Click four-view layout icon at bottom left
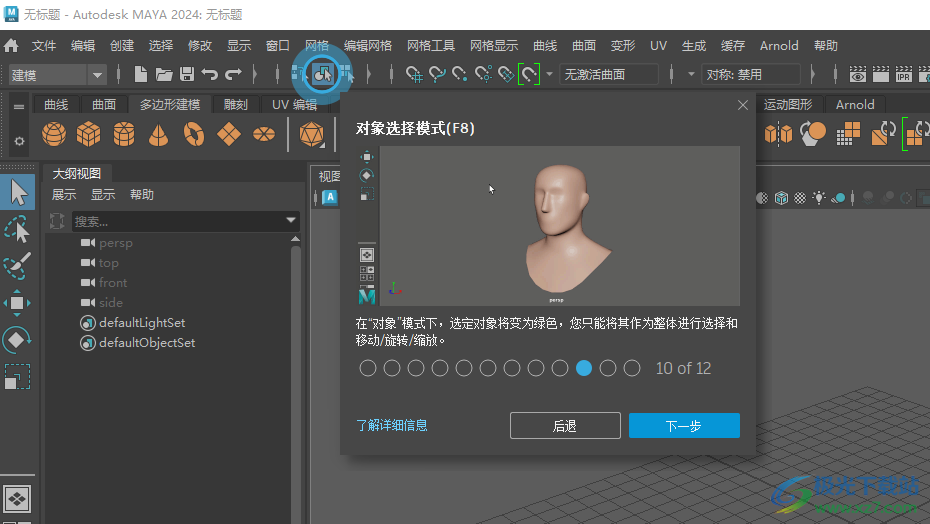 17,499
